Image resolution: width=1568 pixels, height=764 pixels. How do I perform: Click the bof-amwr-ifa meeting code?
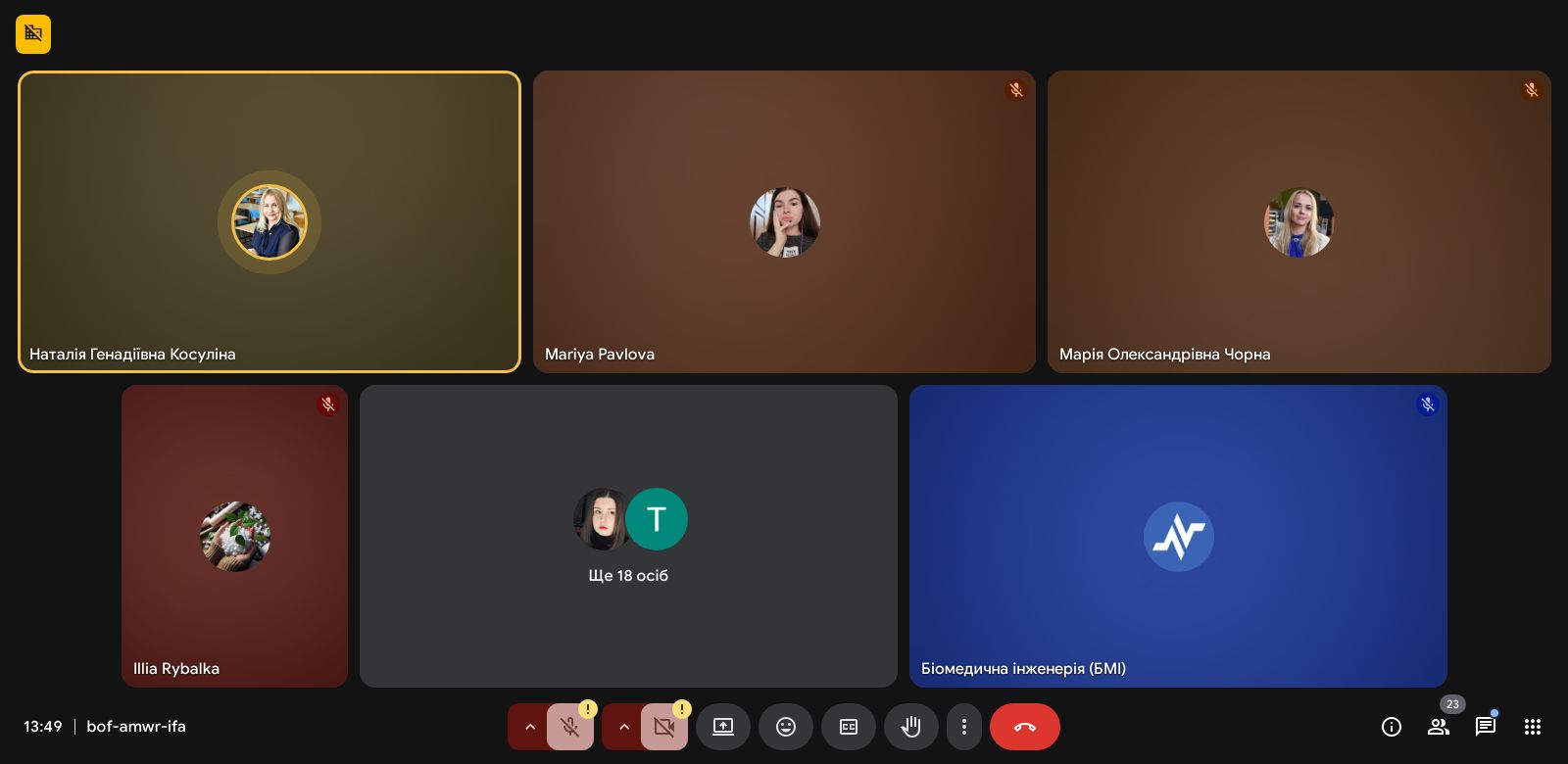click(x=136, y=727)
